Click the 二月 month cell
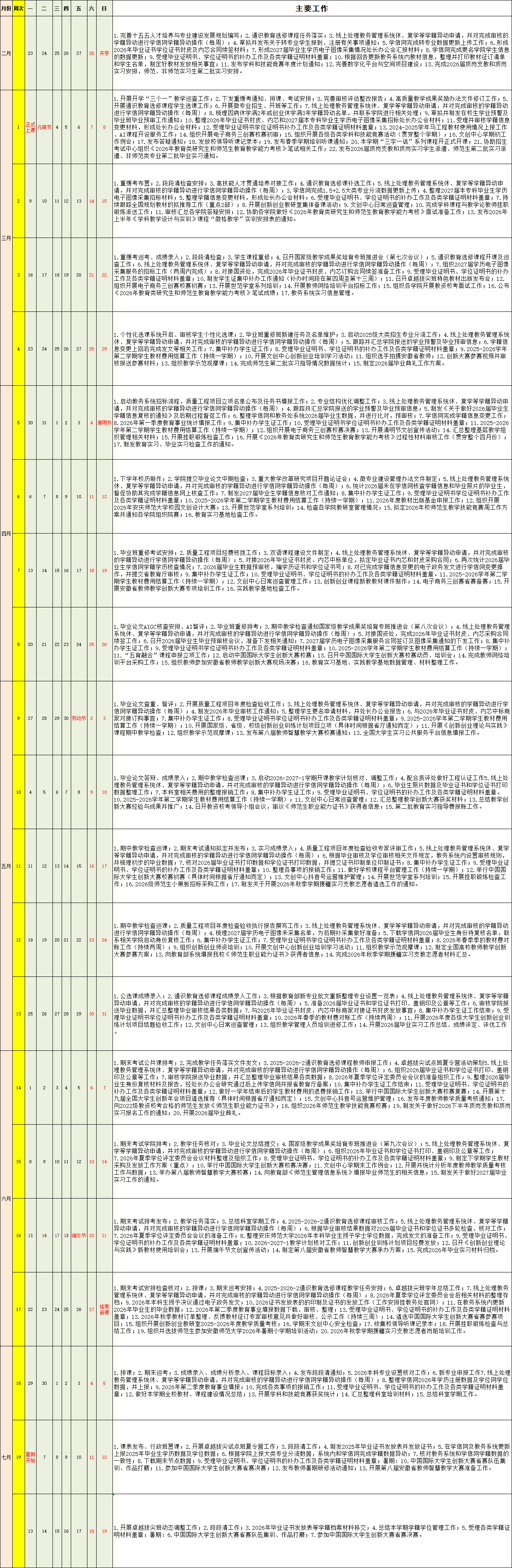This screenshot has width=512, height=1568. pos(6,54)
